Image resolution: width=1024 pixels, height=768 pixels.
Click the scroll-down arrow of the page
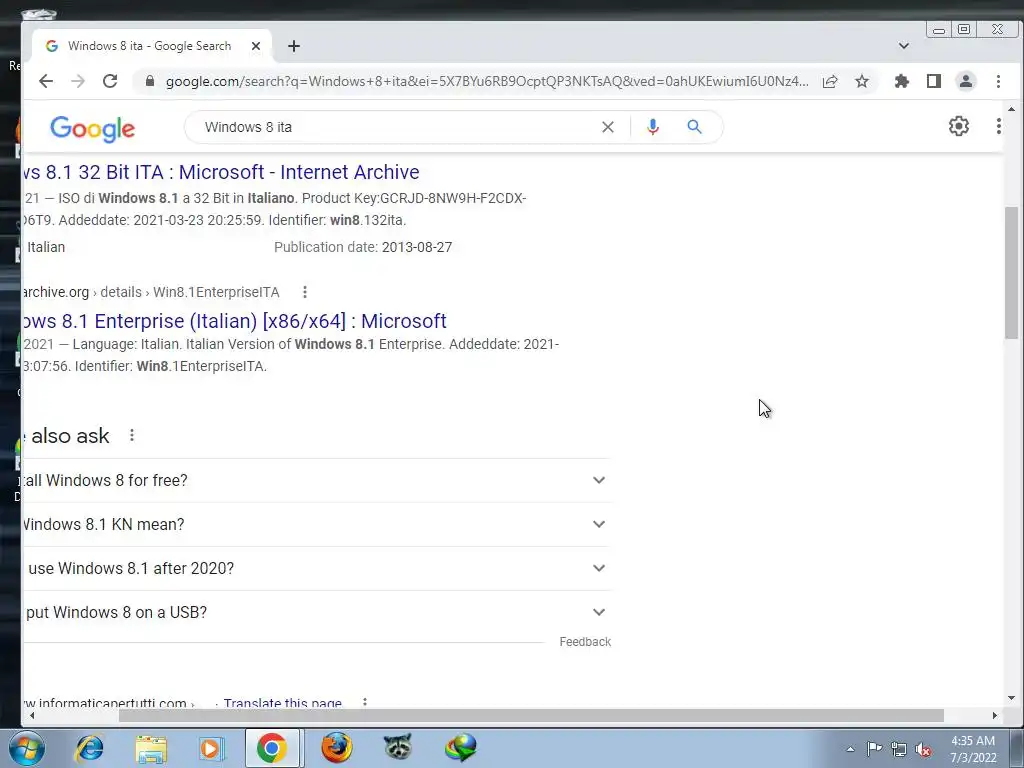pos(1011,698)
